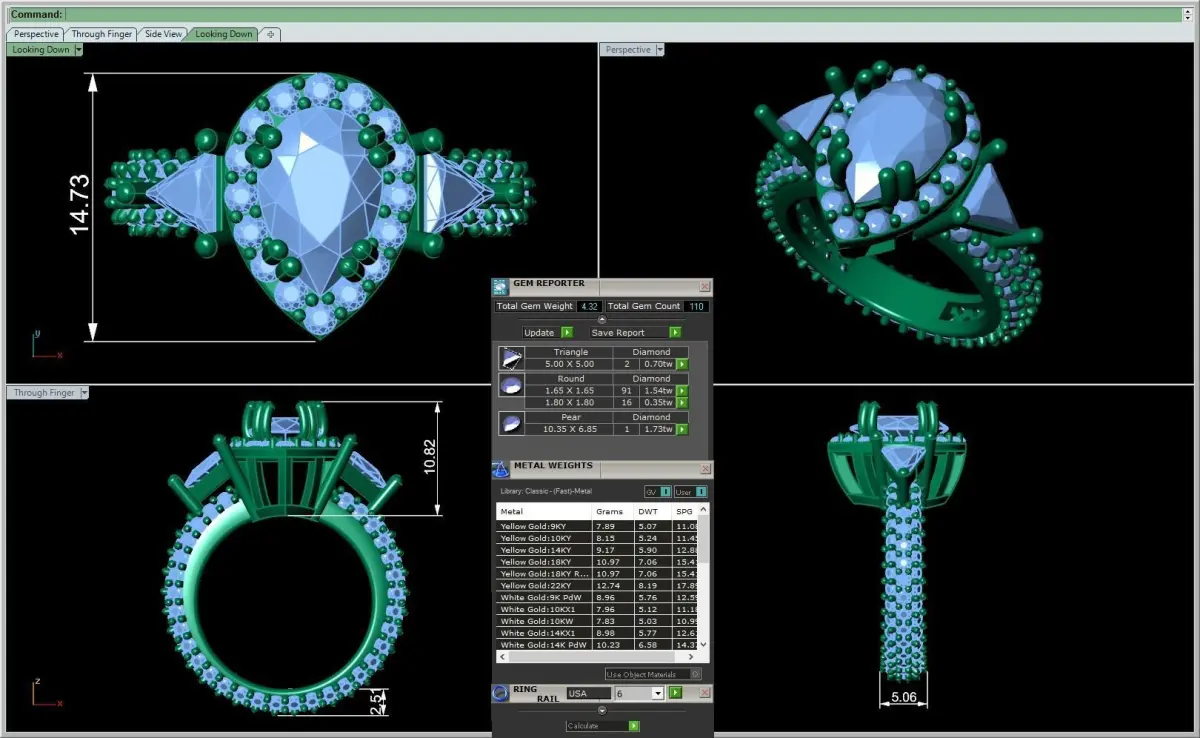Click the Triangle gem shape icon
1200x738 pixels.
511,358
